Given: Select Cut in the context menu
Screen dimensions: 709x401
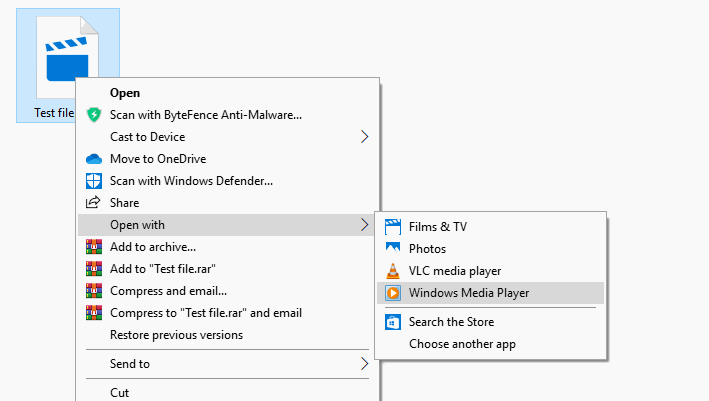Looking at the screenshot, I should pos(120,393).
